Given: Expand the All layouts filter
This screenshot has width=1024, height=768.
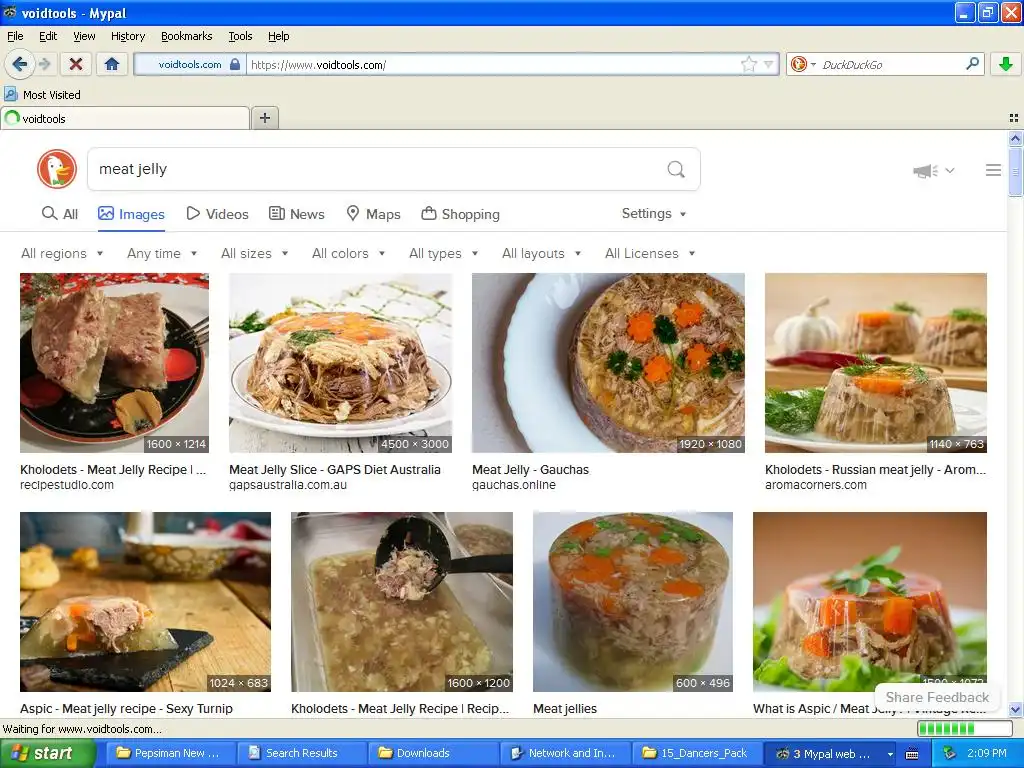Looking at the screenshot, I should pos(541,253).
